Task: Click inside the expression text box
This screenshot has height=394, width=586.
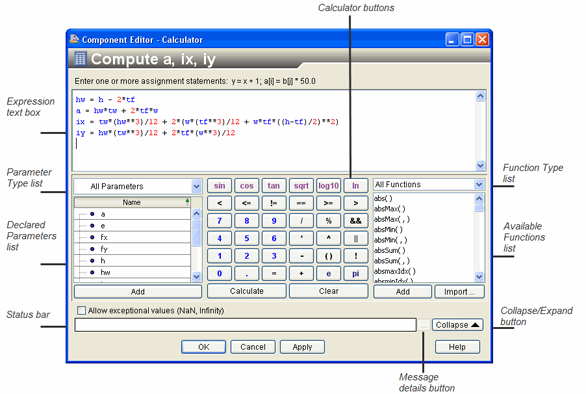Action: [274, 130]
